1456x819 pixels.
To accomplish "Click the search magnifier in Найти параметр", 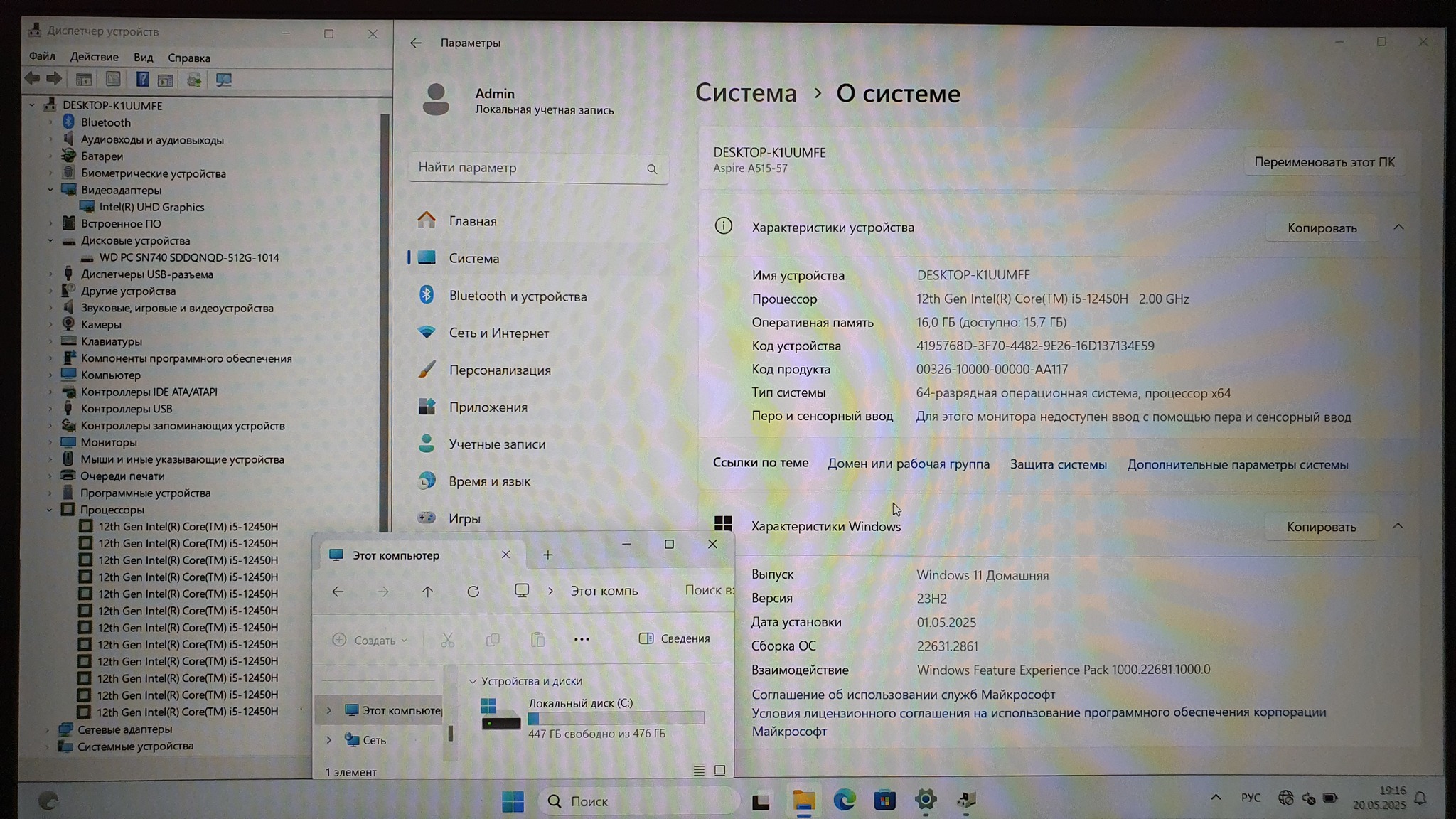I will (x=651, y=168).
